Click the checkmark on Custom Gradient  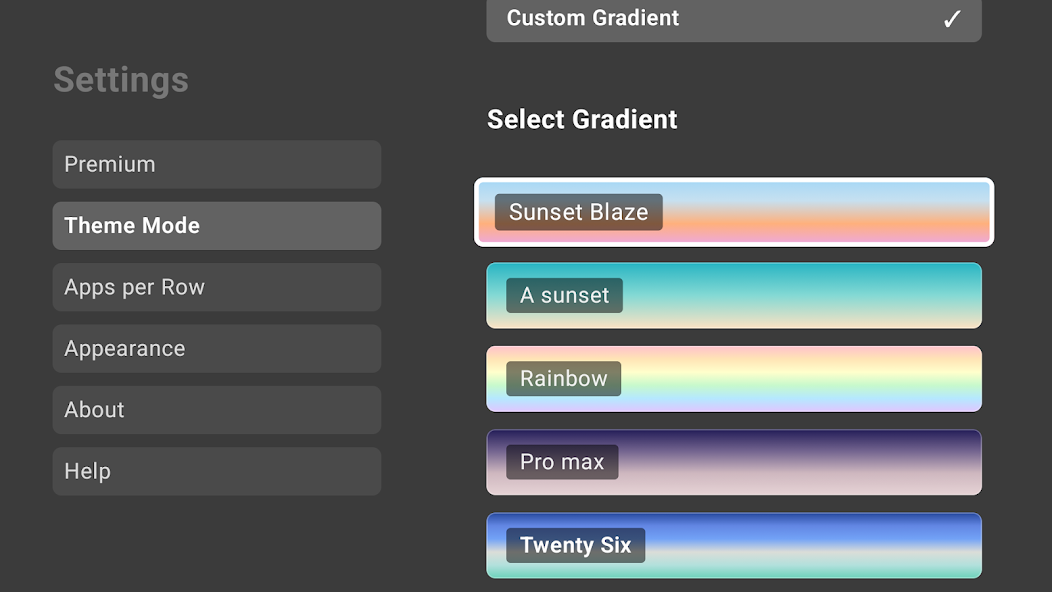(x=952, y=19)
